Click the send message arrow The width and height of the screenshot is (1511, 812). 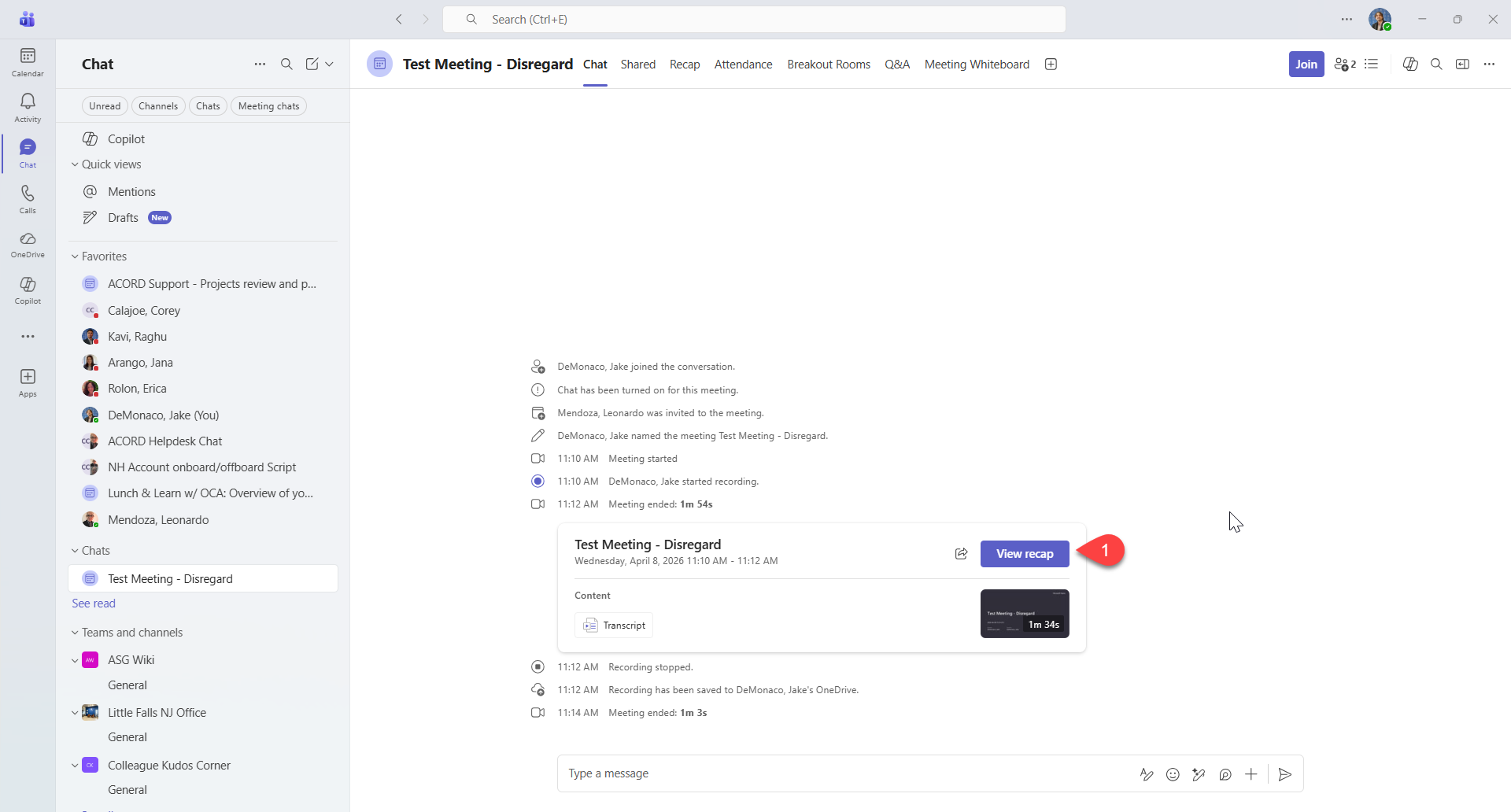click(x=1285, y=774)
